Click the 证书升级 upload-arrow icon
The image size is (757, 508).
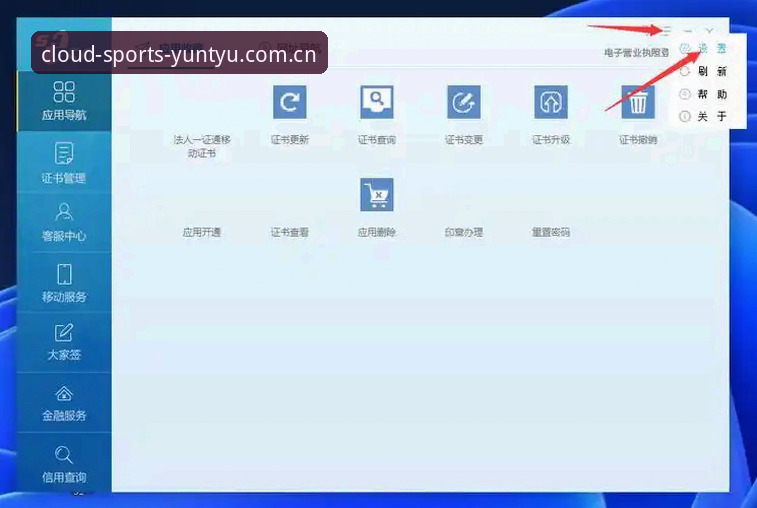551,102
